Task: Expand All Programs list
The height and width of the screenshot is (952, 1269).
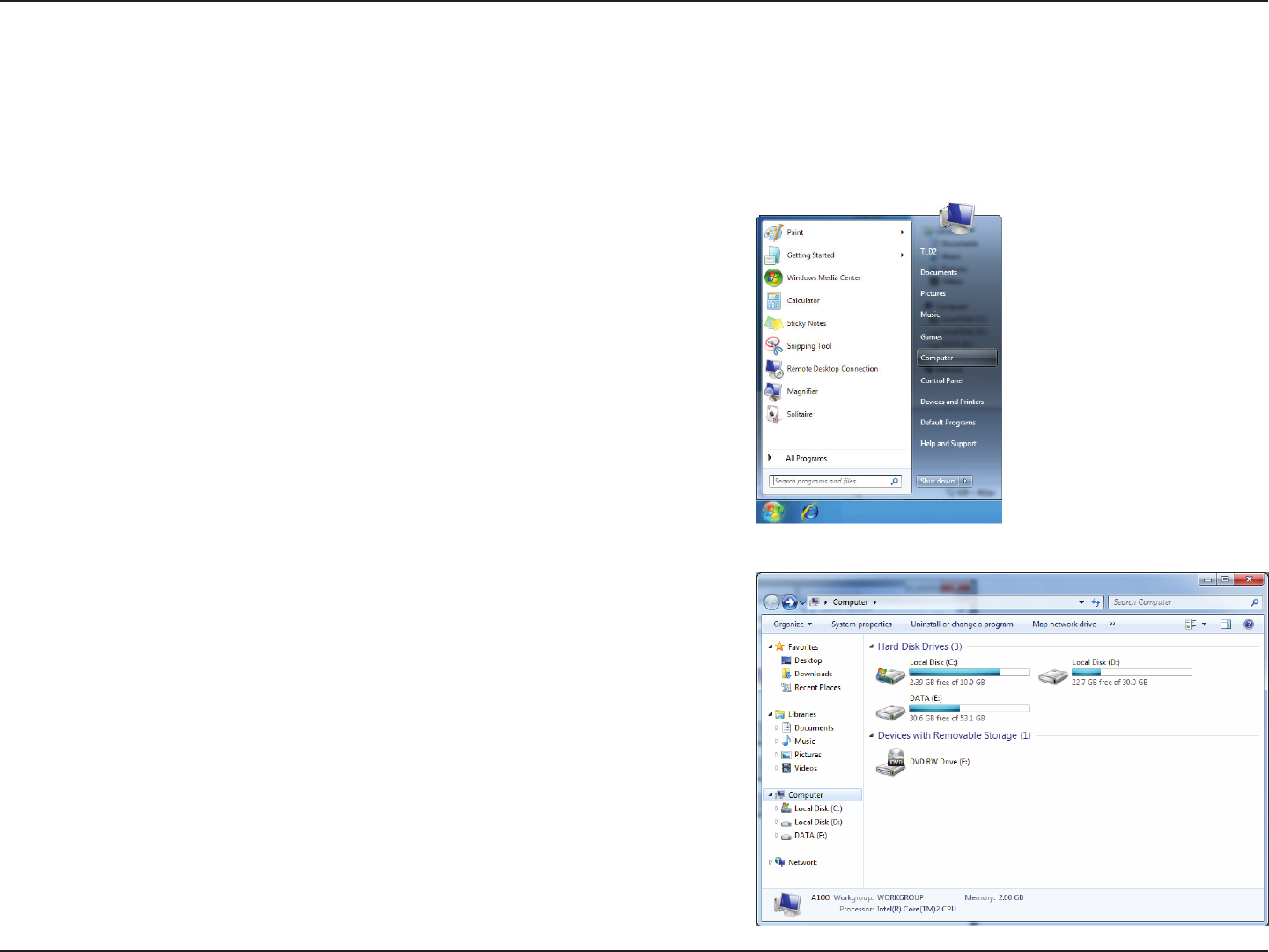Action: pyautogui.click(x=806, y=459)
